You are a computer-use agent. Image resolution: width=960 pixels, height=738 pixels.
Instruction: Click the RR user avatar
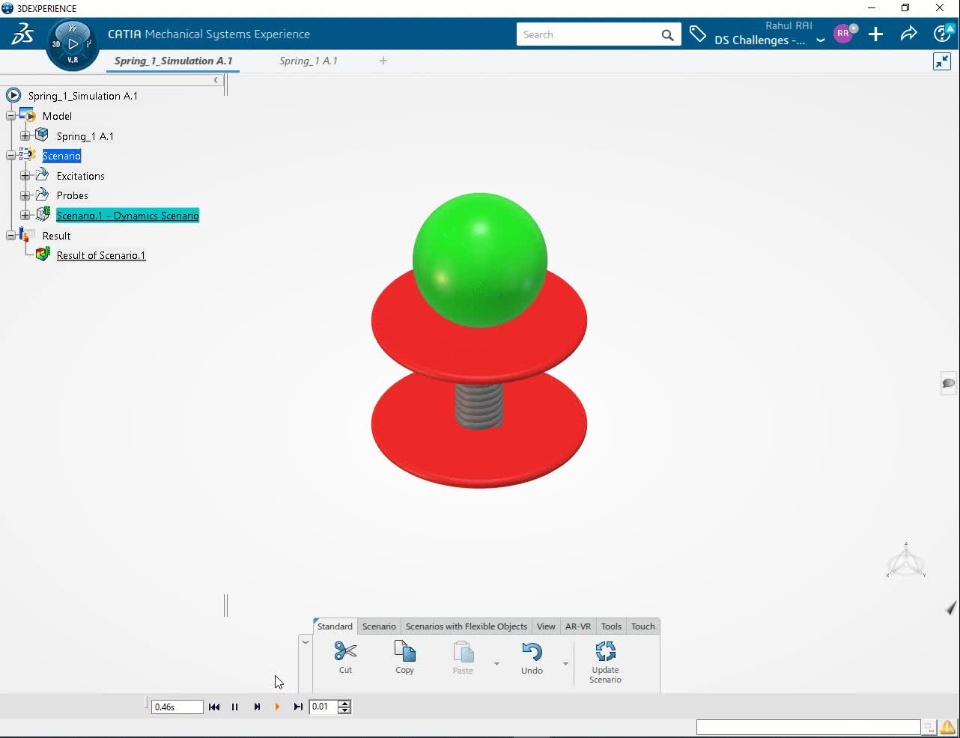point(844,34)
